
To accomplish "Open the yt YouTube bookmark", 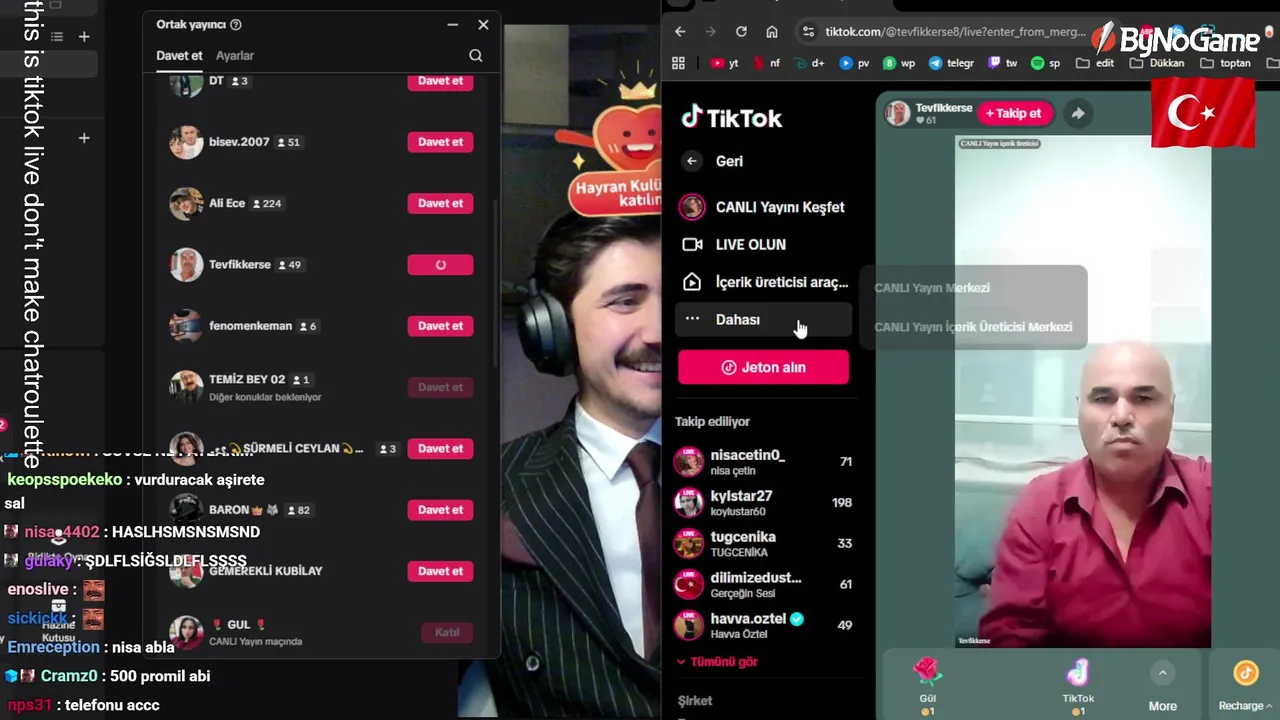I will (x=724, y=63).
